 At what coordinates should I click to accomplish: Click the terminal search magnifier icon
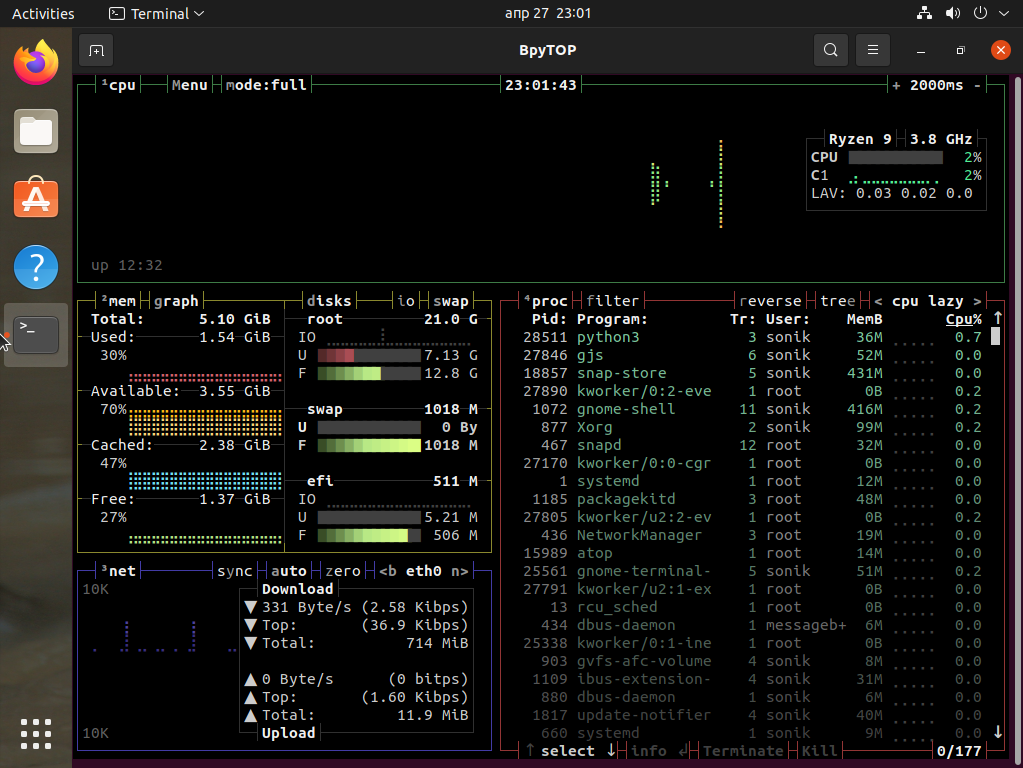coord(830,50)
